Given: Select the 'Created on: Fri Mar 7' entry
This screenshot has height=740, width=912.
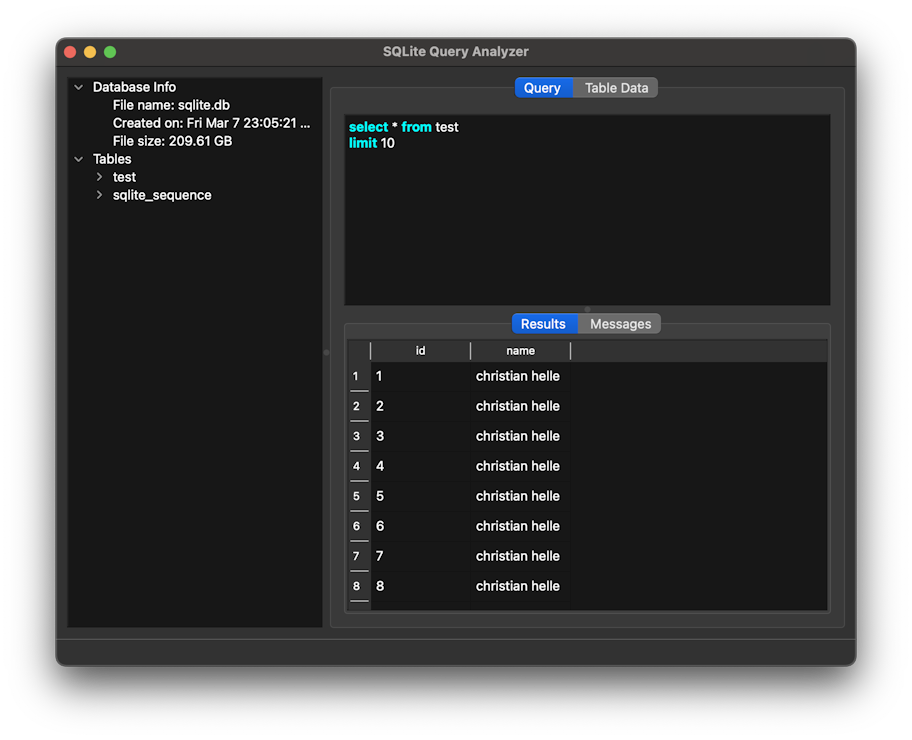Looking at the screenshot, I should [x=211, y=123].
